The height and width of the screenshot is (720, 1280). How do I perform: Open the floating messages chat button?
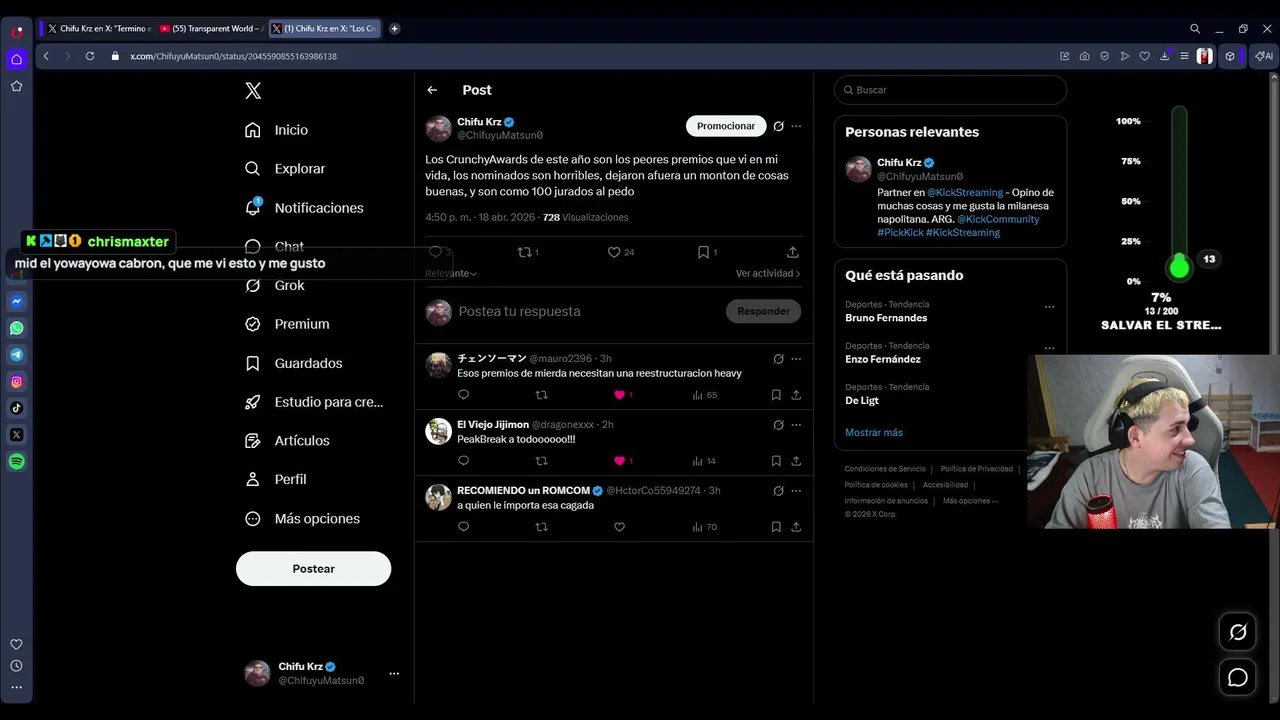click(1238, 677)
